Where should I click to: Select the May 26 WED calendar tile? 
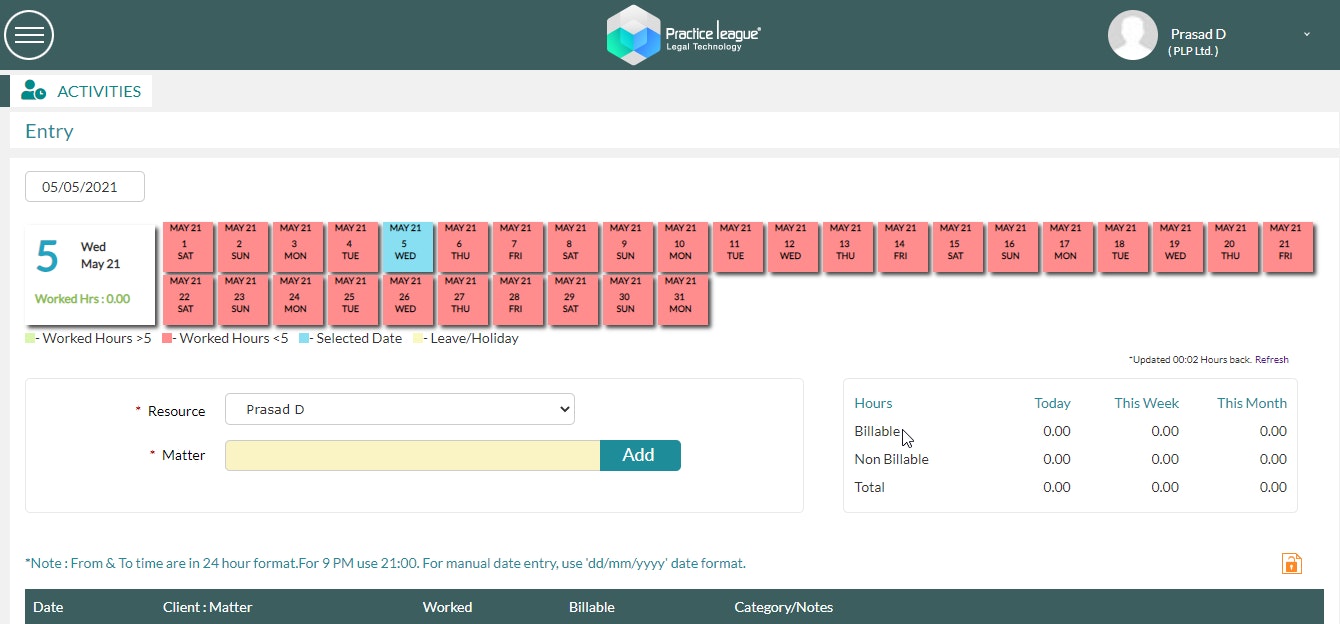(x=405, y=297)
